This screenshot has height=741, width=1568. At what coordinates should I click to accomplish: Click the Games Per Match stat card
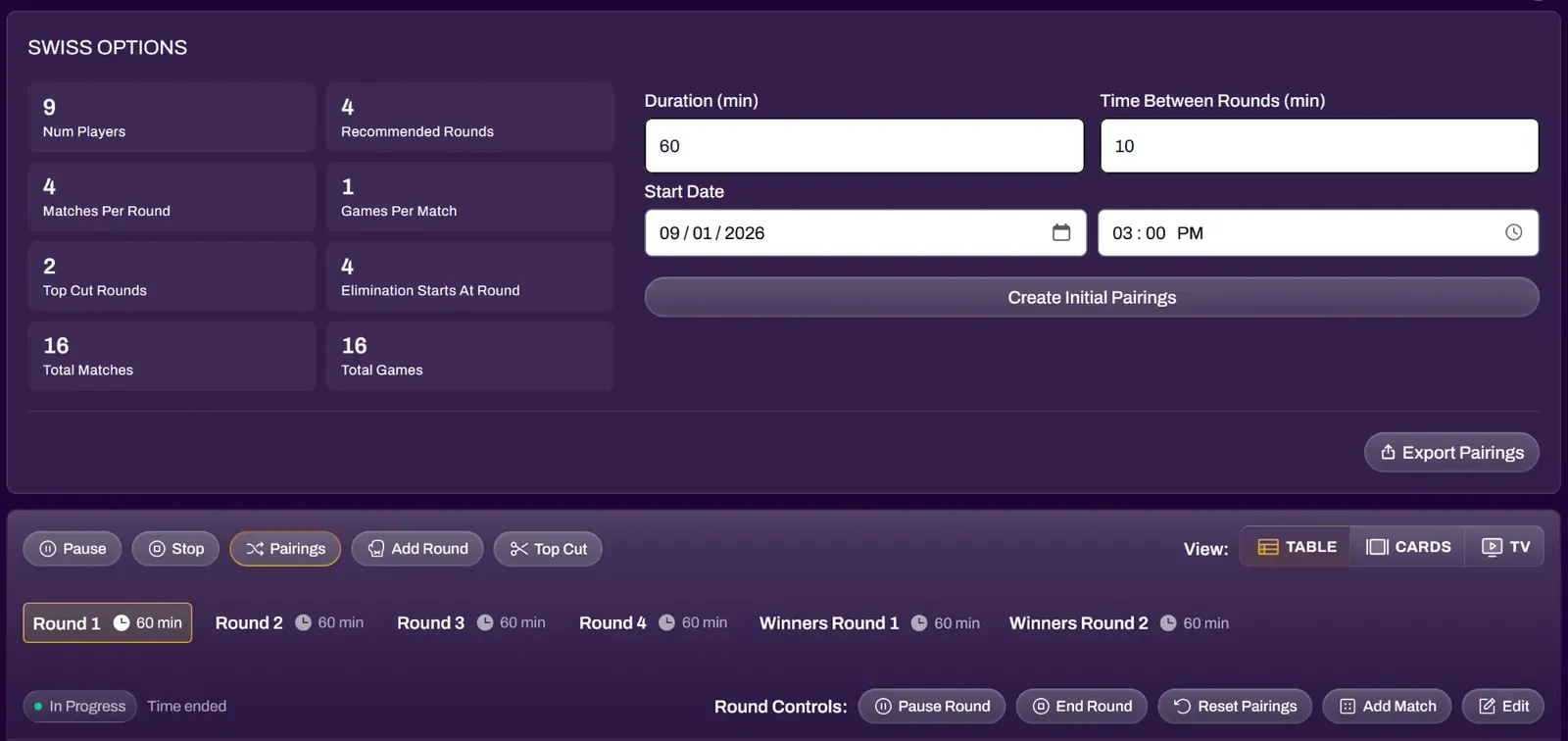pyautogui.click(x=470, y=197)
